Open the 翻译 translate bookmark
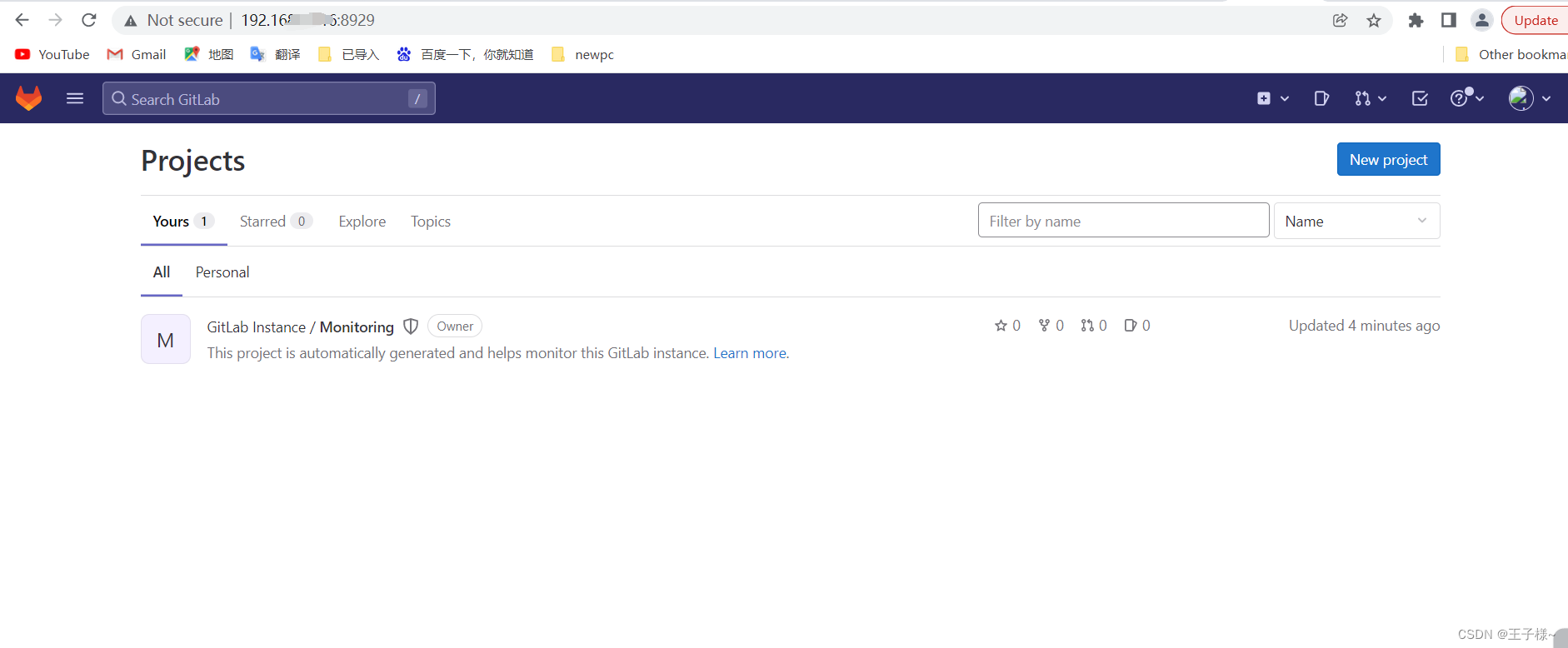Screen dimensions: 1568x648 [275, 54]
